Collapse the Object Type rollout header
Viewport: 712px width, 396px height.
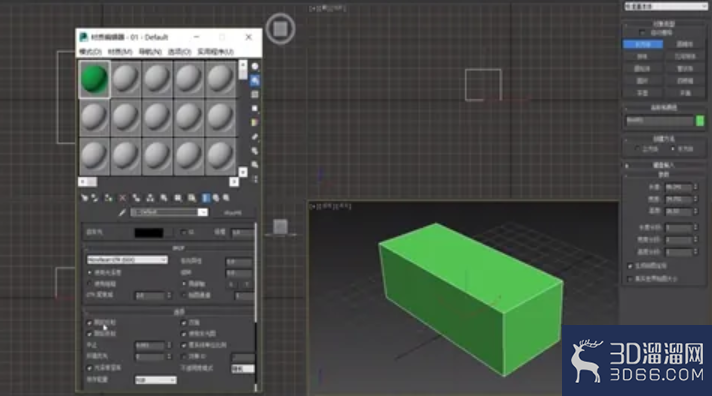(x=664, y=24)
